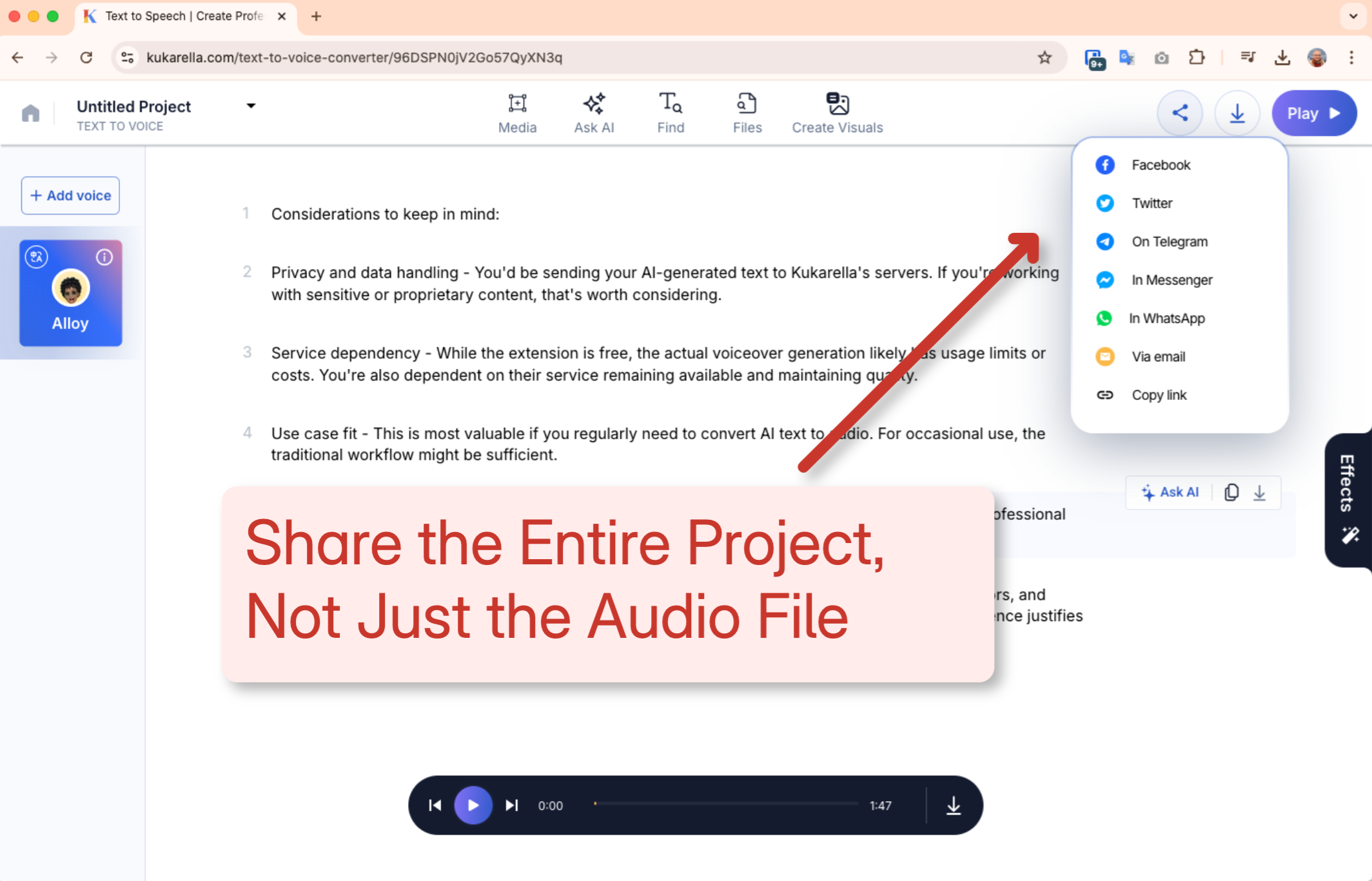Close the Text to Speech tab
Screen dimensions: 1372x881
282,16
